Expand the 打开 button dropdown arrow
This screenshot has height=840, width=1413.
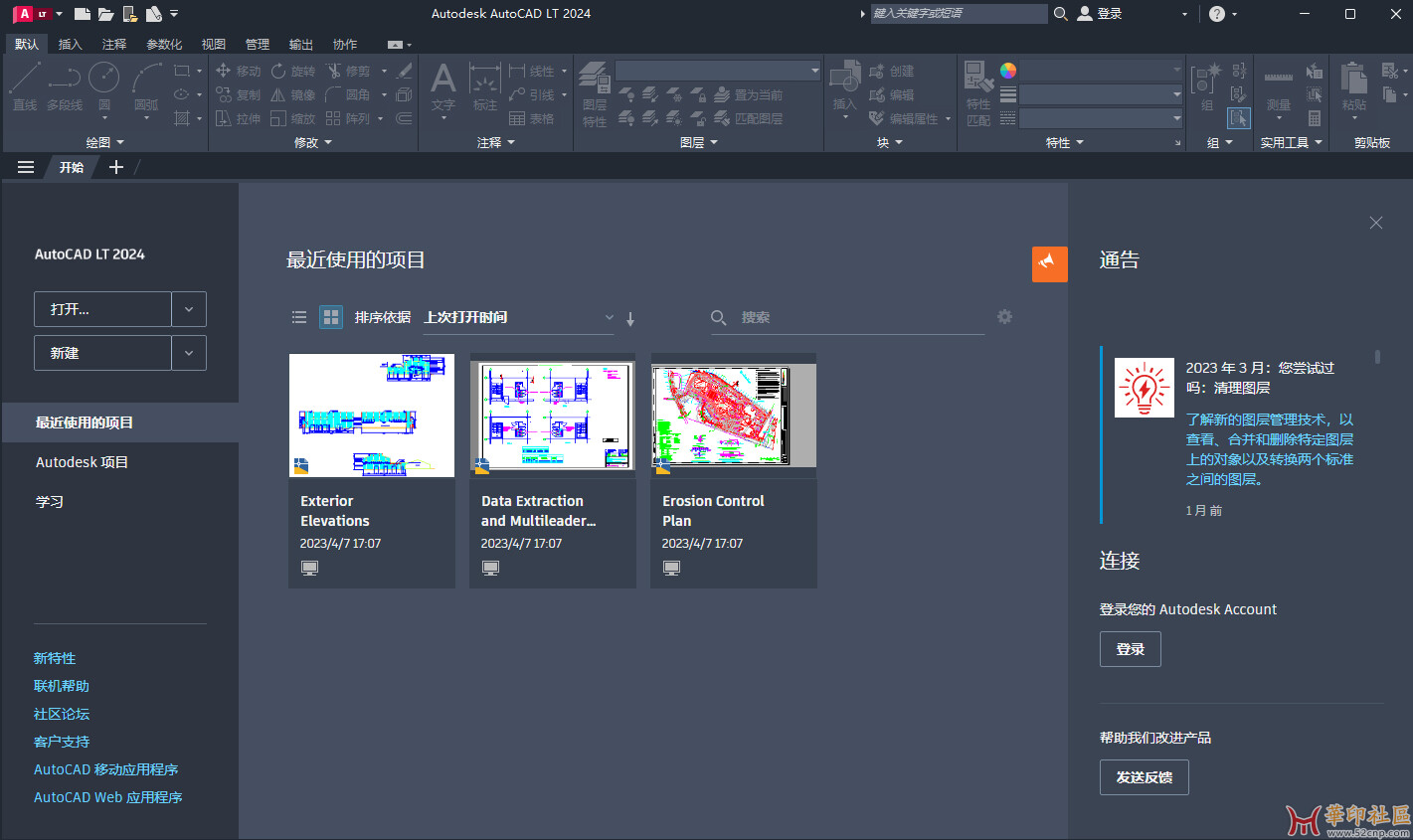(x=189, y=309)
